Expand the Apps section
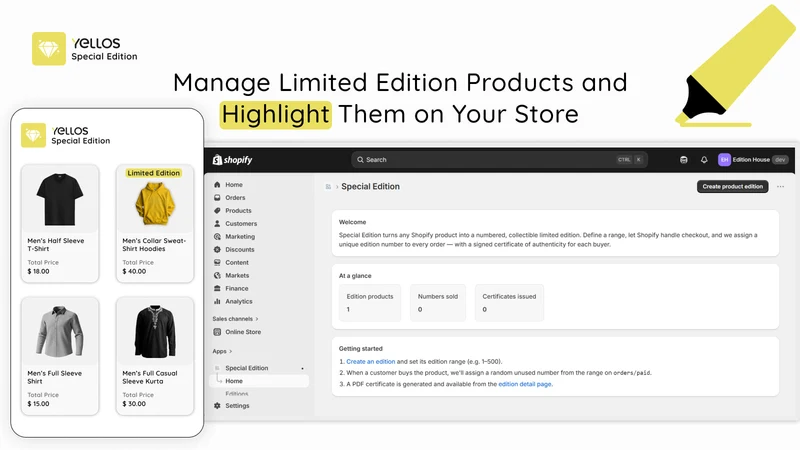This screenshot has width=800, height=450. [222, 351]
